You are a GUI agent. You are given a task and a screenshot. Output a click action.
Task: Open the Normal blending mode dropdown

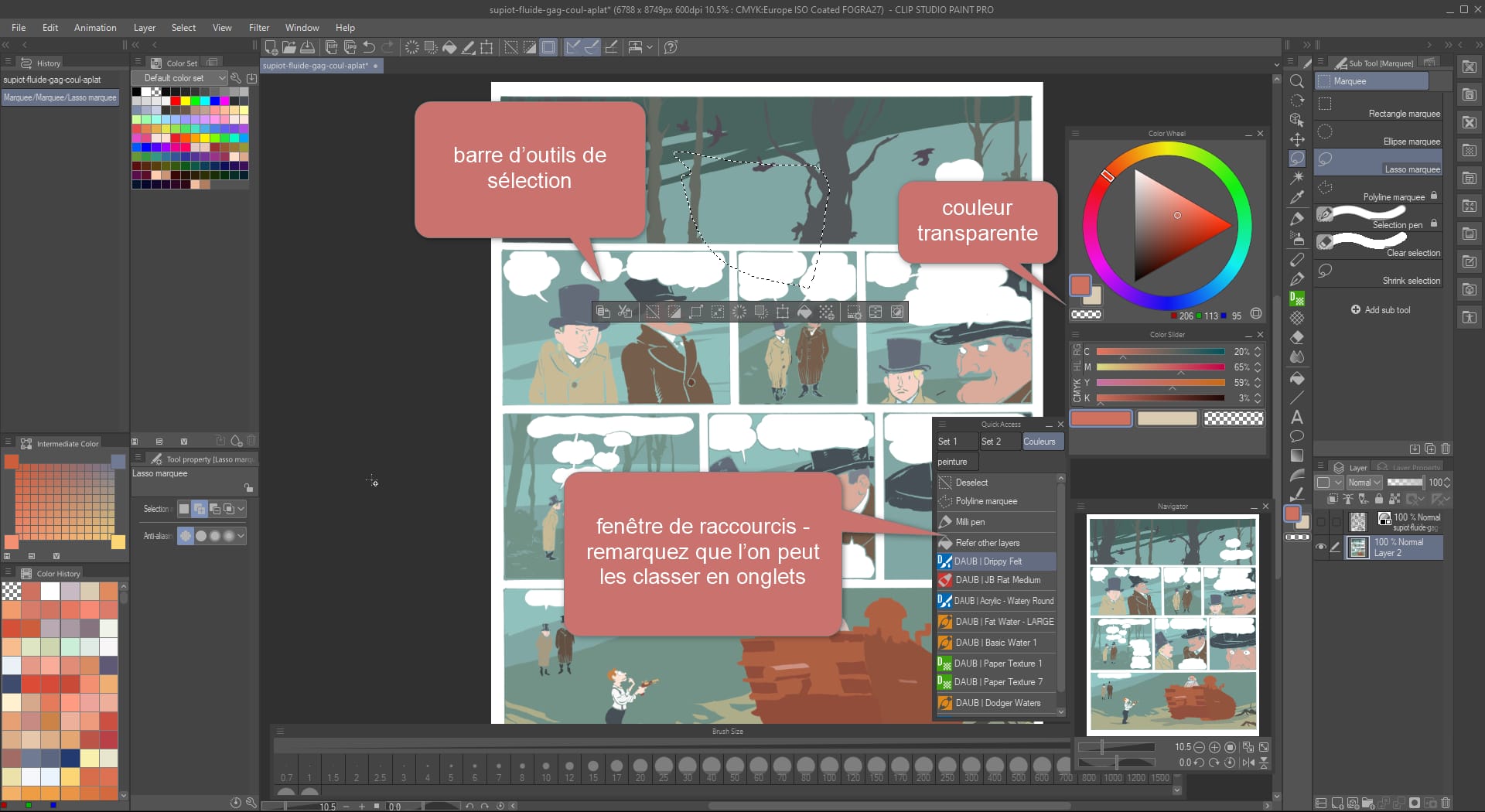point(1364,483)
